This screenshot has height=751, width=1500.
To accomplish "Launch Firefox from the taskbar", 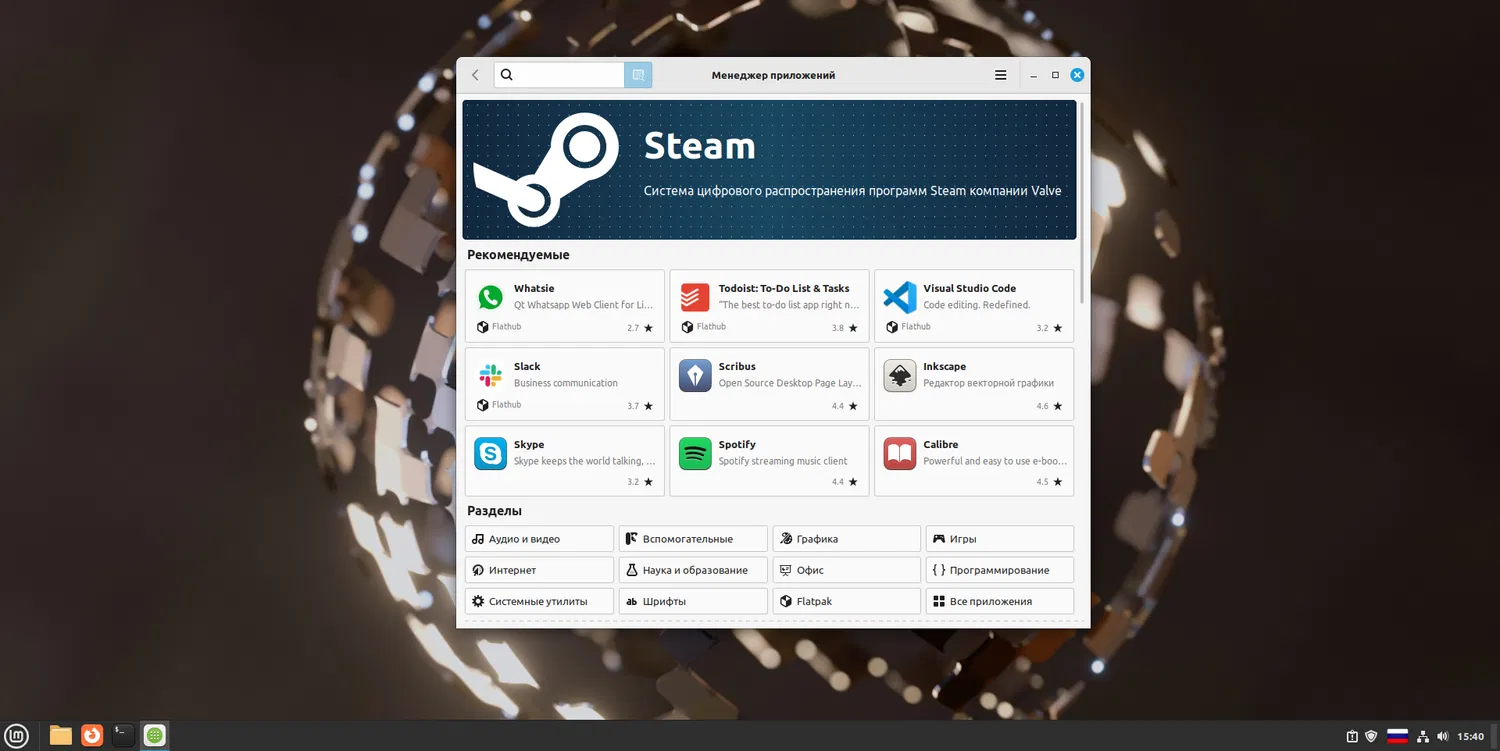I will [92, 736].
